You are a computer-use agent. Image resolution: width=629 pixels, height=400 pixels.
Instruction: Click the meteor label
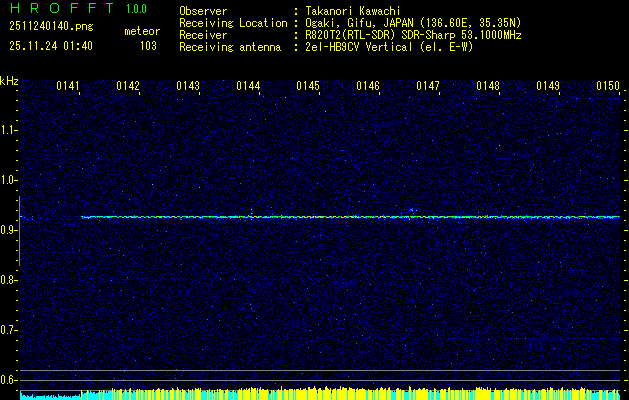click(142, 31)
